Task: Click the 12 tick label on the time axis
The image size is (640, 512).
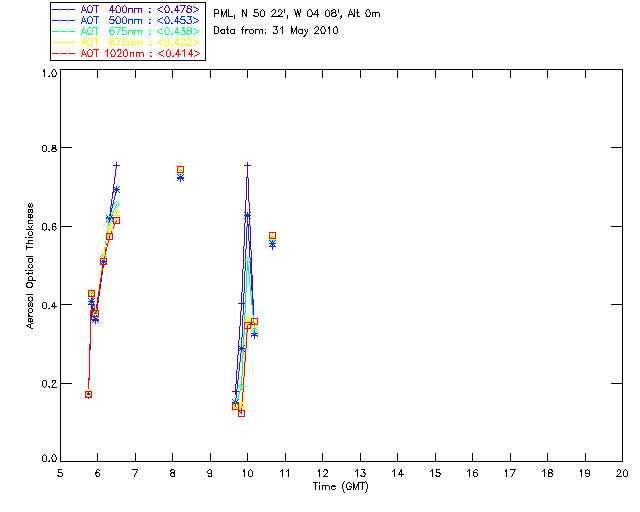Action: point(322,473)
